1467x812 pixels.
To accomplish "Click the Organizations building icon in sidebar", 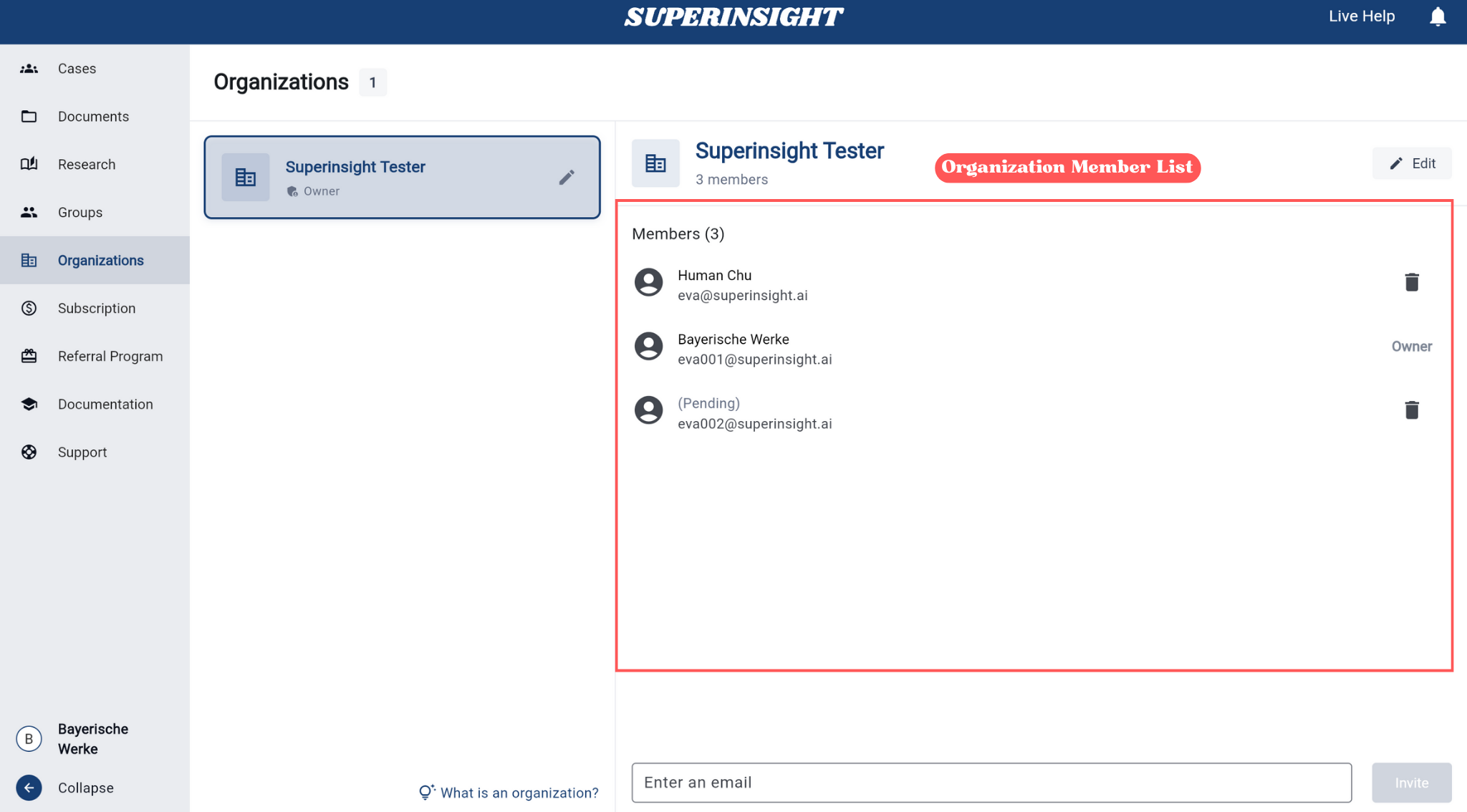I will coord(29,261).
